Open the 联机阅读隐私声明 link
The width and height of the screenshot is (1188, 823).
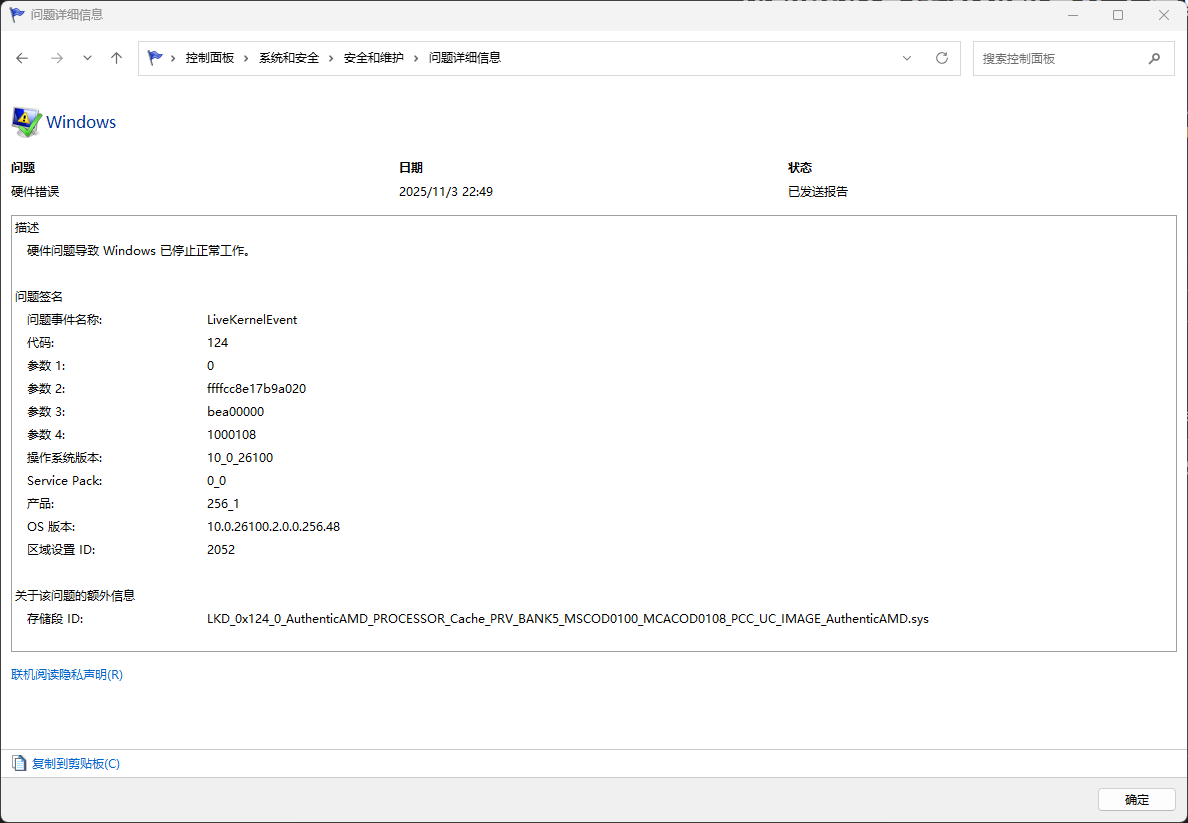tap(66, 674)
